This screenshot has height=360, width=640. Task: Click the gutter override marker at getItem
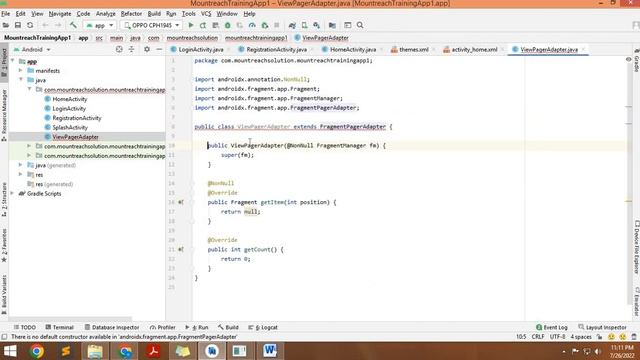181,202
